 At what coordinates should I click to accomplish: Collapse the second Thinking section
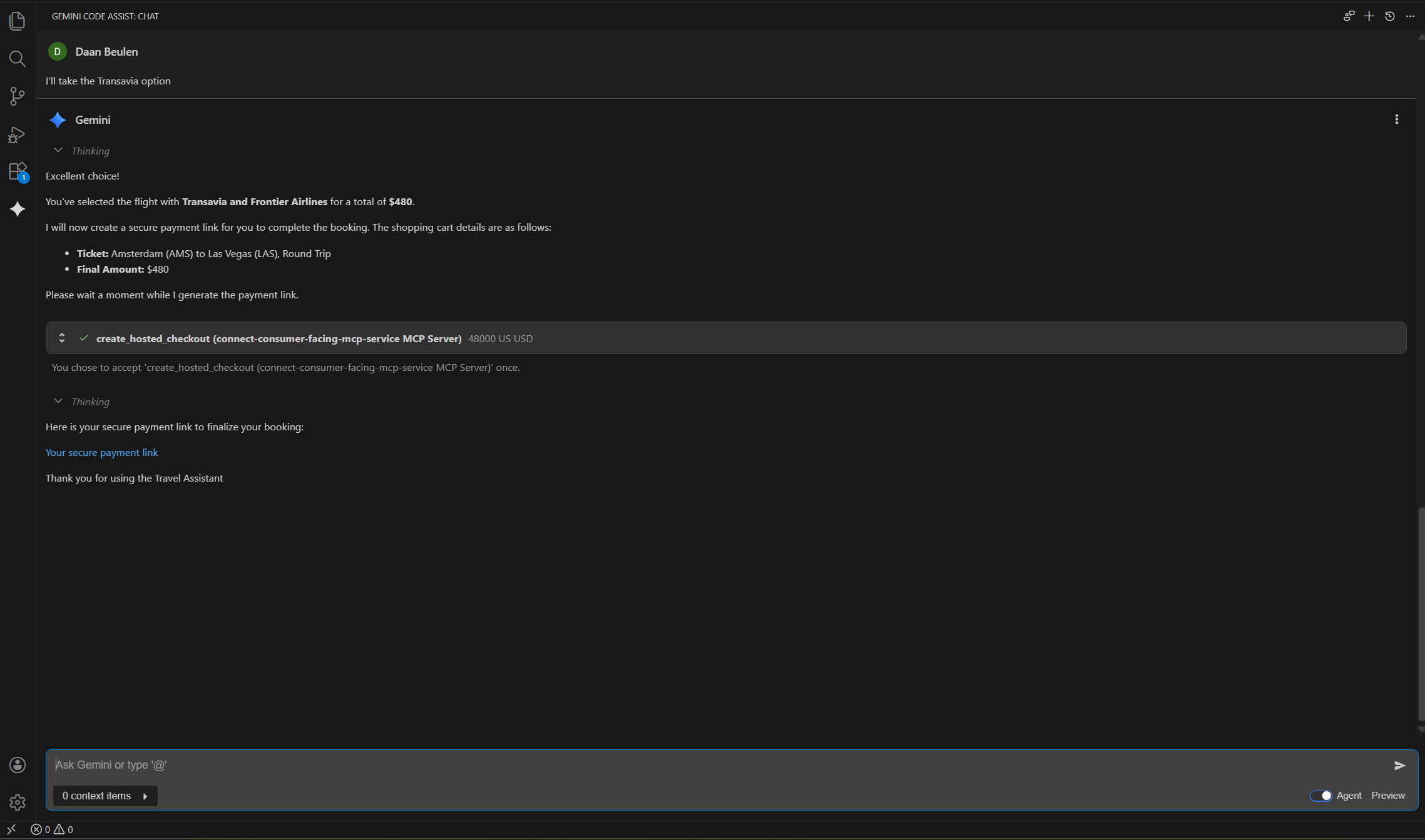[x=58, y=401]
